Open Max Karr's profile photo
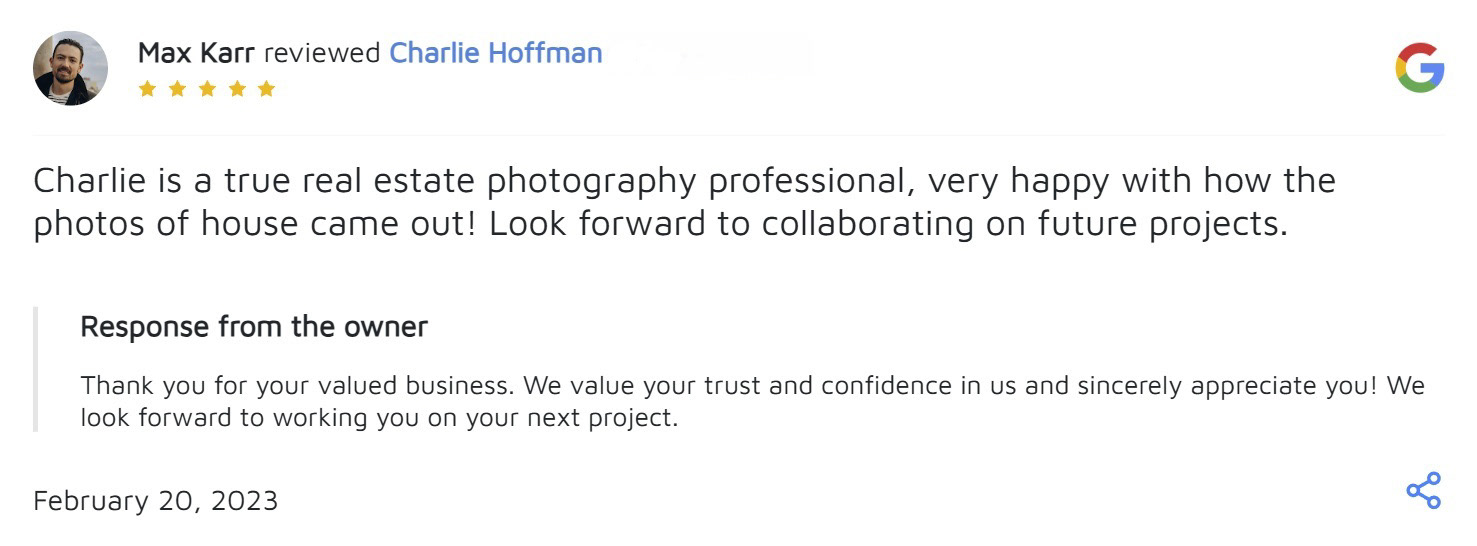1477x546 pixels. (x=70, y=68)
